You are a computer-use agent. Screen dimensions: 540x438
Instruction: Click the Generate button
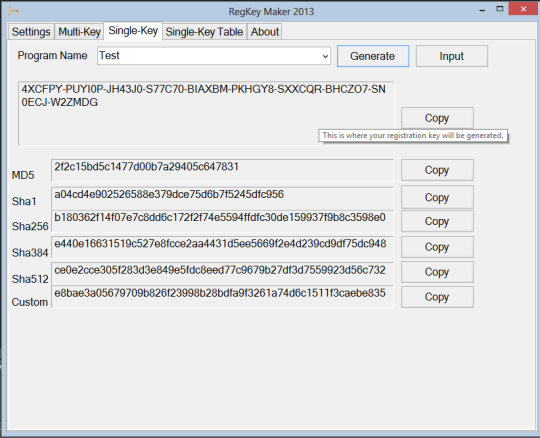(373, 56)
